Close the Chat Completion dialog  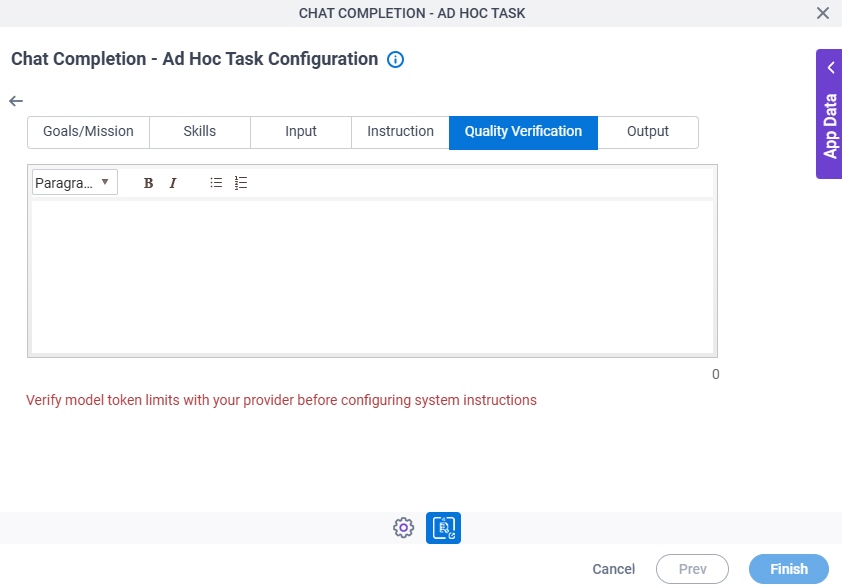822,13
